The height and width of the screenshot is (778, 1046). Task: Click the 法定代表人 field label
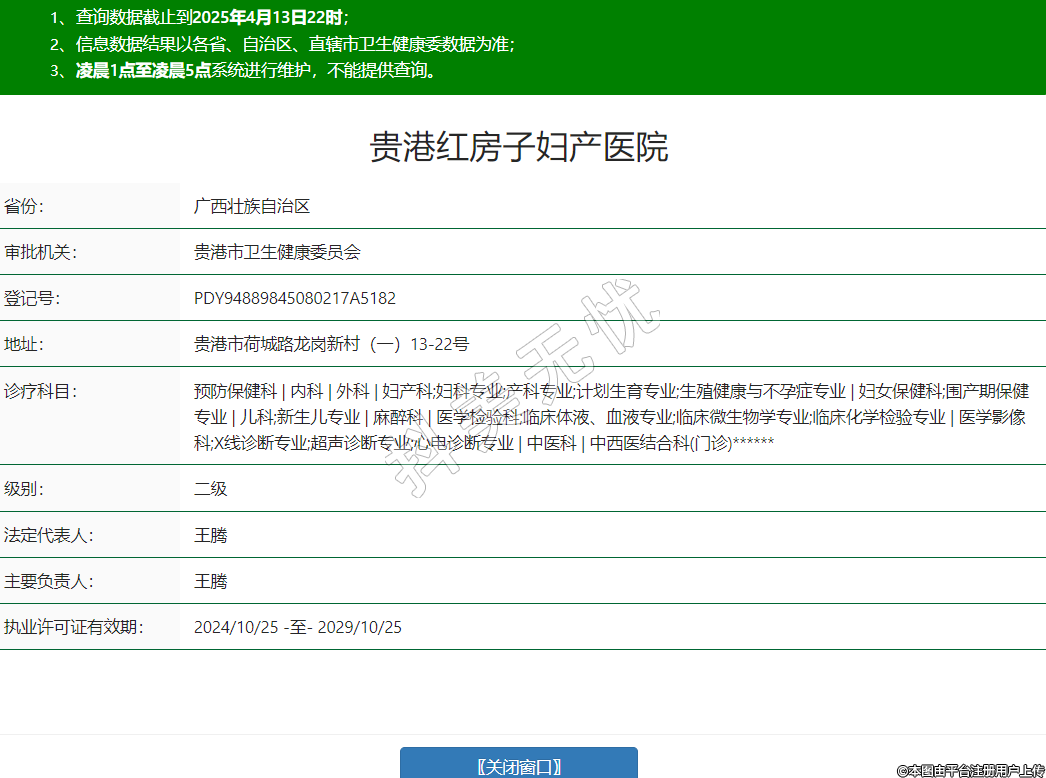(x=49, y=535)
